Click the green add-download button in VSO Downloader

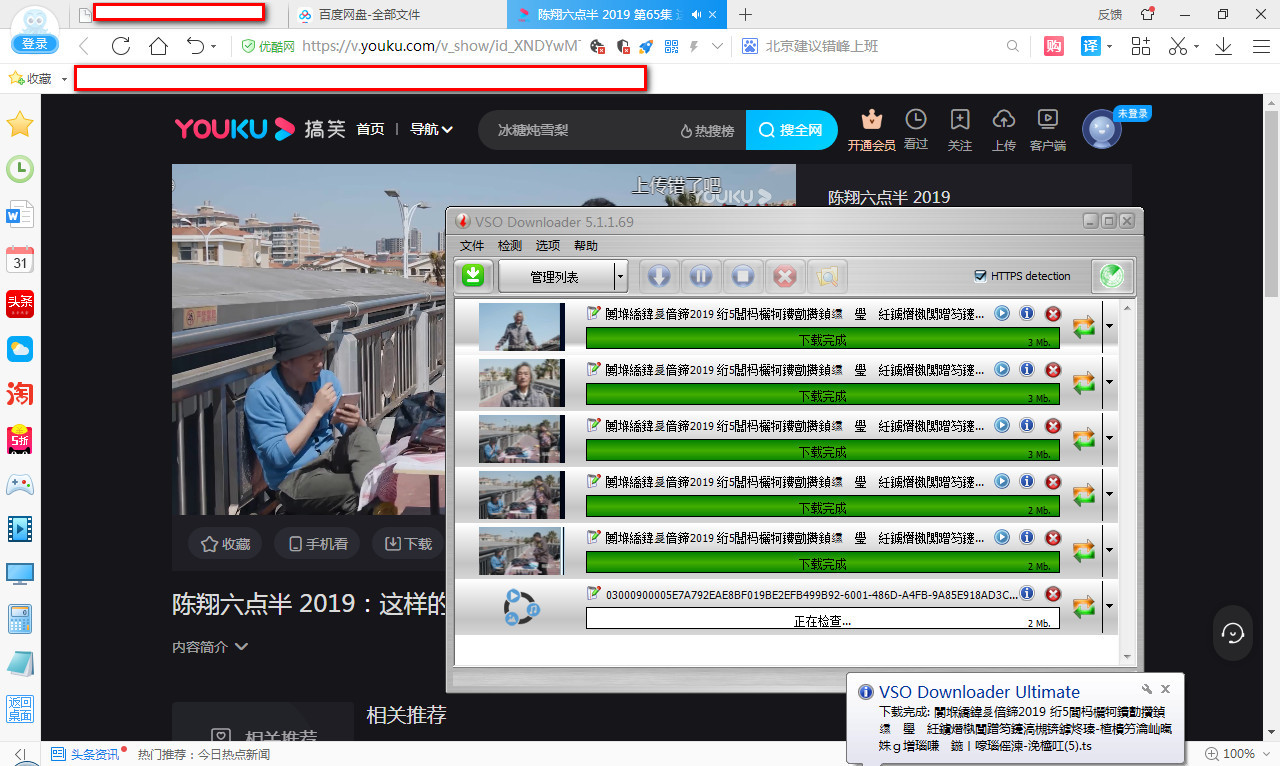(474, 276)
